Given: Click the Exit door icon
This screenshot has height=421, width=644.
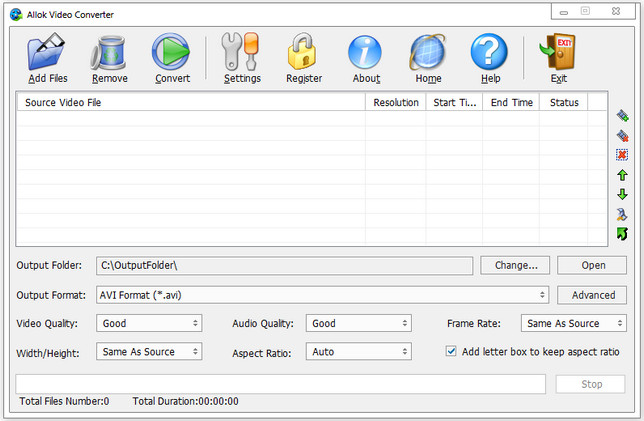Looking at the screenshot, I should (557, 52).
